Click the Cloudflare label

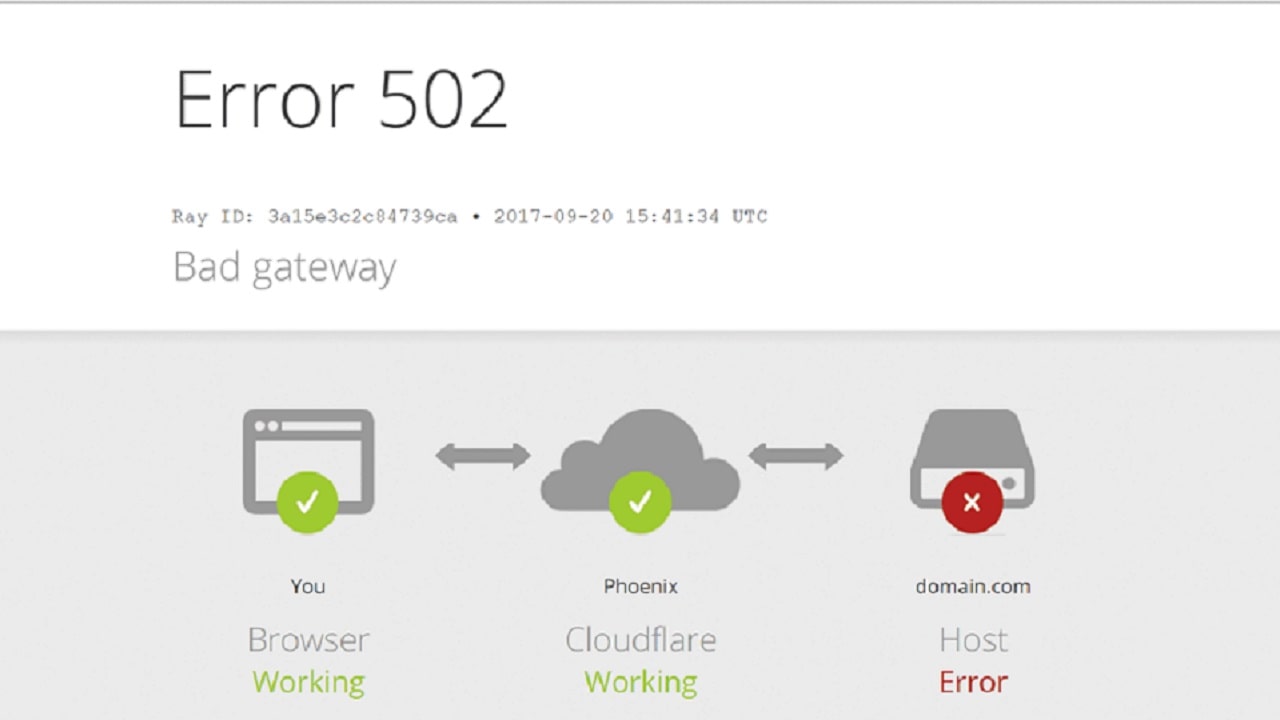click(x=641, y=640)
